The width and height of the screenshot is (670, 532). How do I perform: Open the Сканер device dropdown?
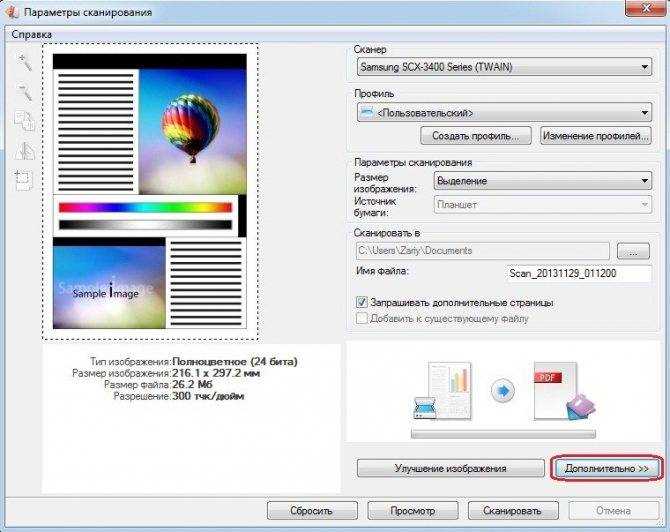(x=504, y=67)
